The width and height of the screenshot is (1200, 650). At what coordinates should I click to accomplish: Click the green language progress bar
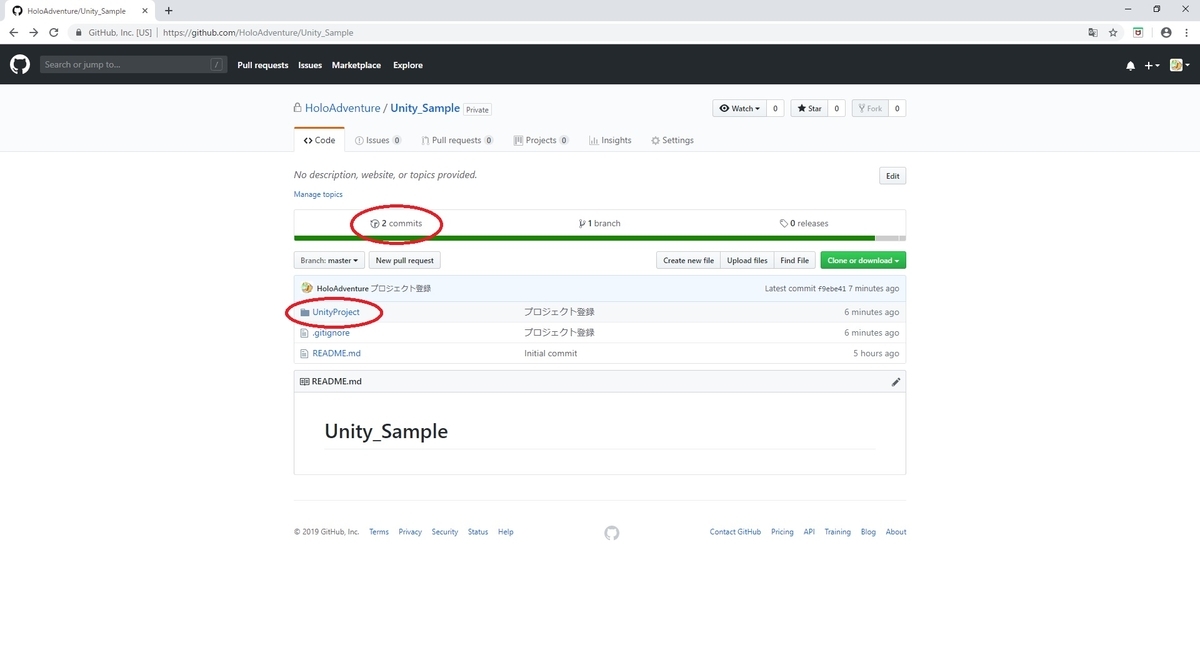click(584, 238)
